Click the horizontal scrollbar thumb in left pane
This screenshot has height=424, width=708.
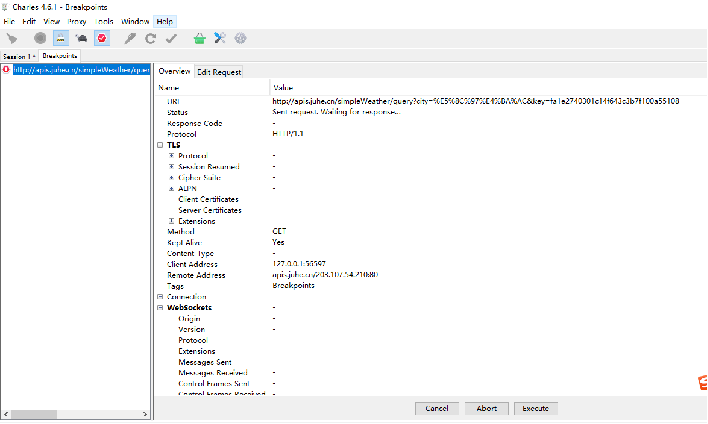tap(34, 414)
